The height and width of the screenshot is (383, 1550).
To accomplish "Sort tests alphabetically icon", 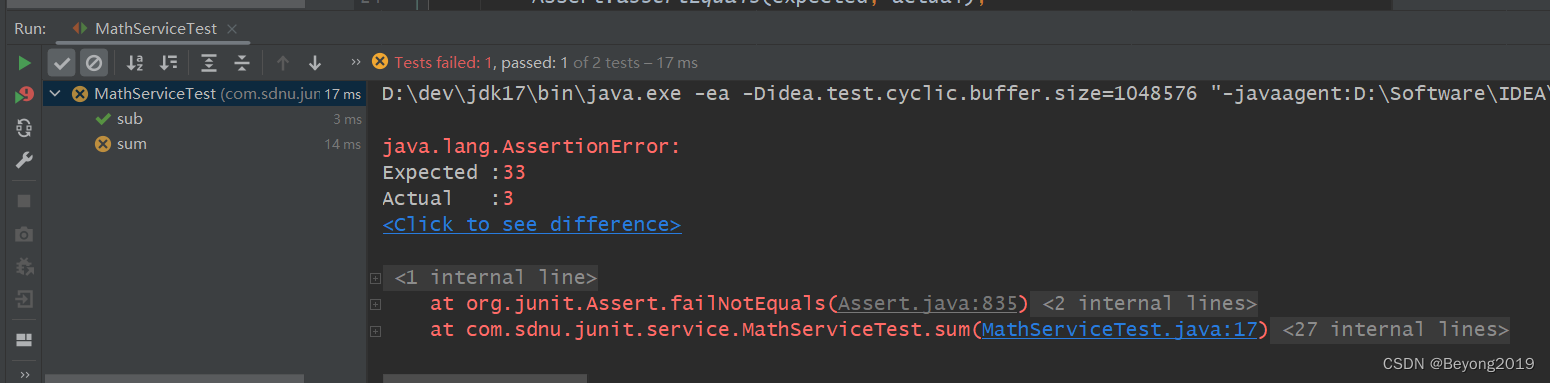I will [x=136, y=63].
